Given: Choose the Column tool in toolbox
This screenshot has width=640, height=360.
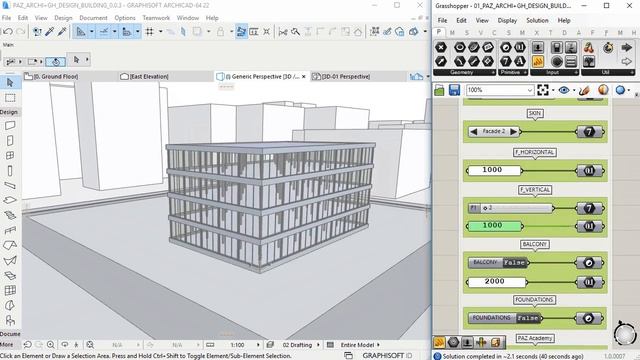Looking at the screenshot, I should (x=10, y=171).
